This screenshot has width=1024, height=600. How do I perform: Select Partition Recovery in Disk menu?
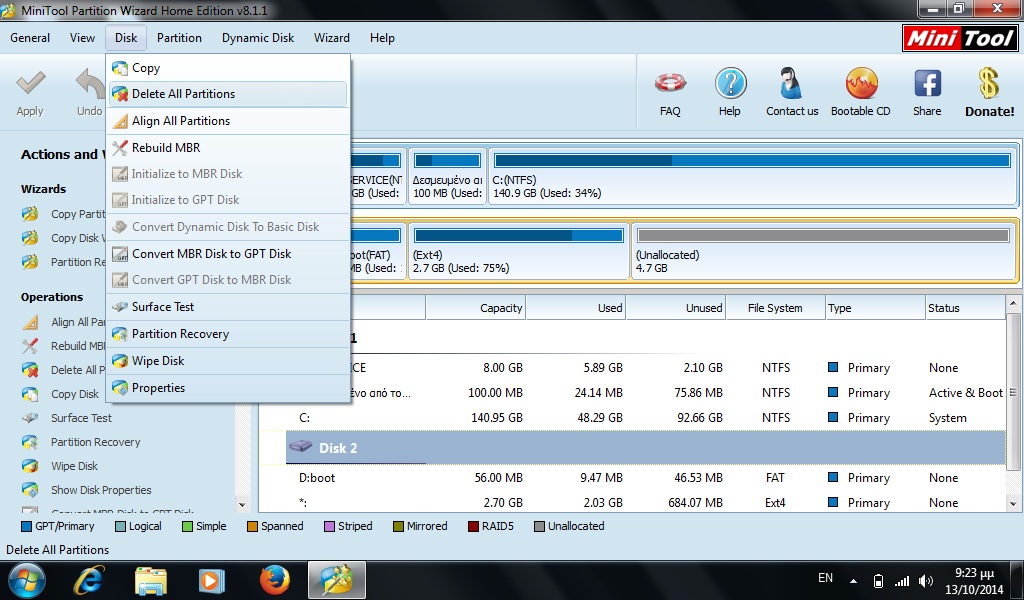[229, 334]
